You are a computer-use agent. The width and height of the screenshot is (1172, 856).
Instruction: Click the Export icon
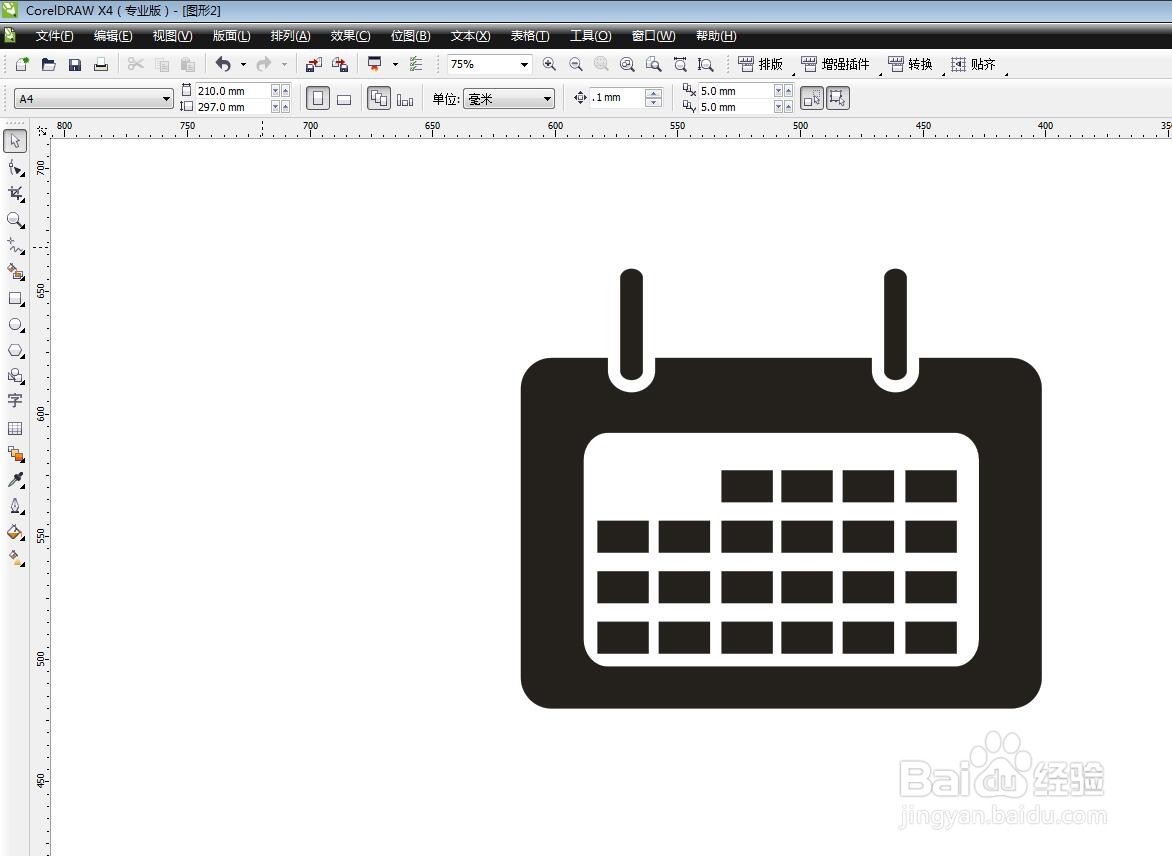340,64
